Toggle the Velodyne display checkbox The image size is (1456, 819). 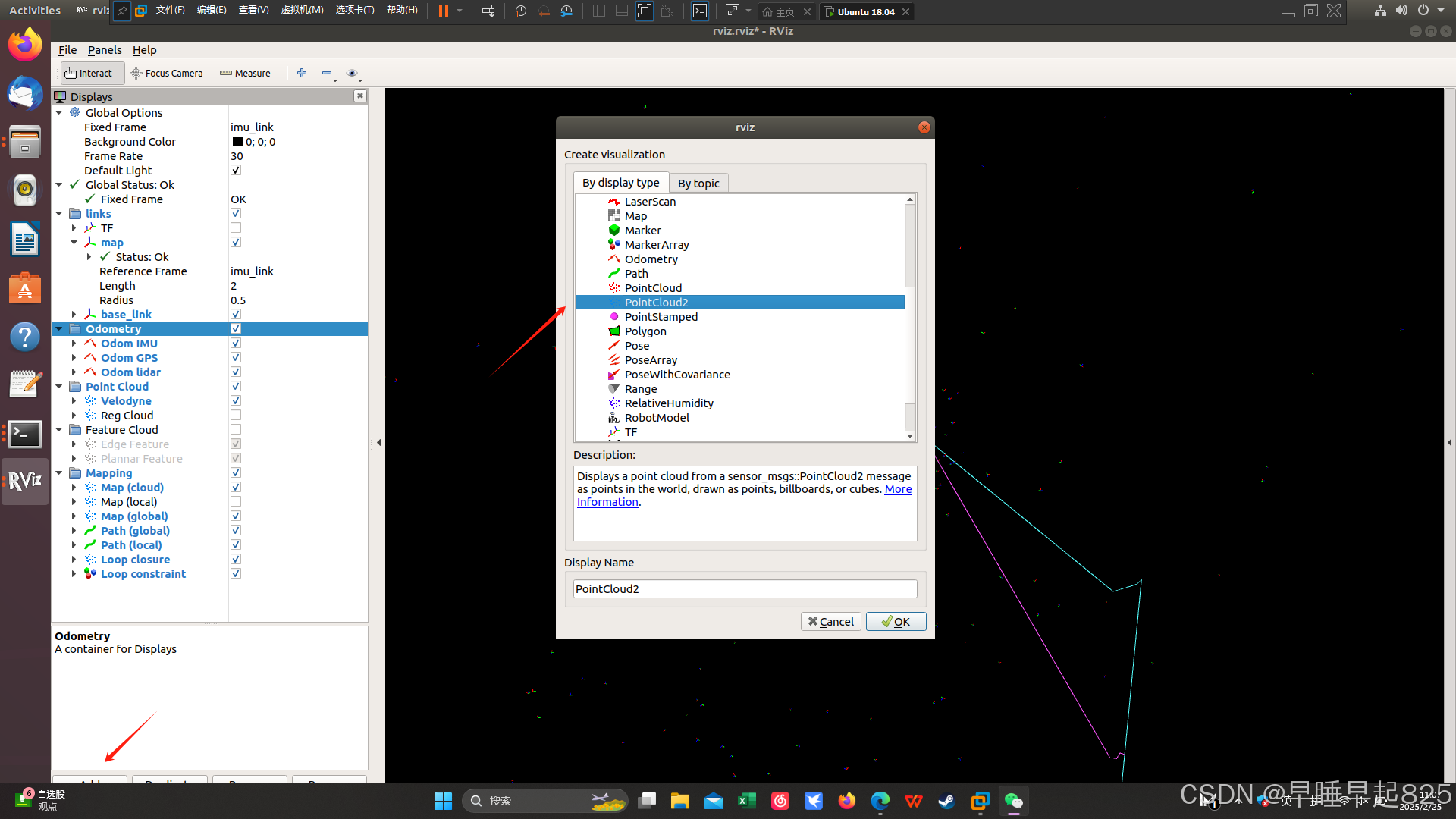[x=236, y=401]
